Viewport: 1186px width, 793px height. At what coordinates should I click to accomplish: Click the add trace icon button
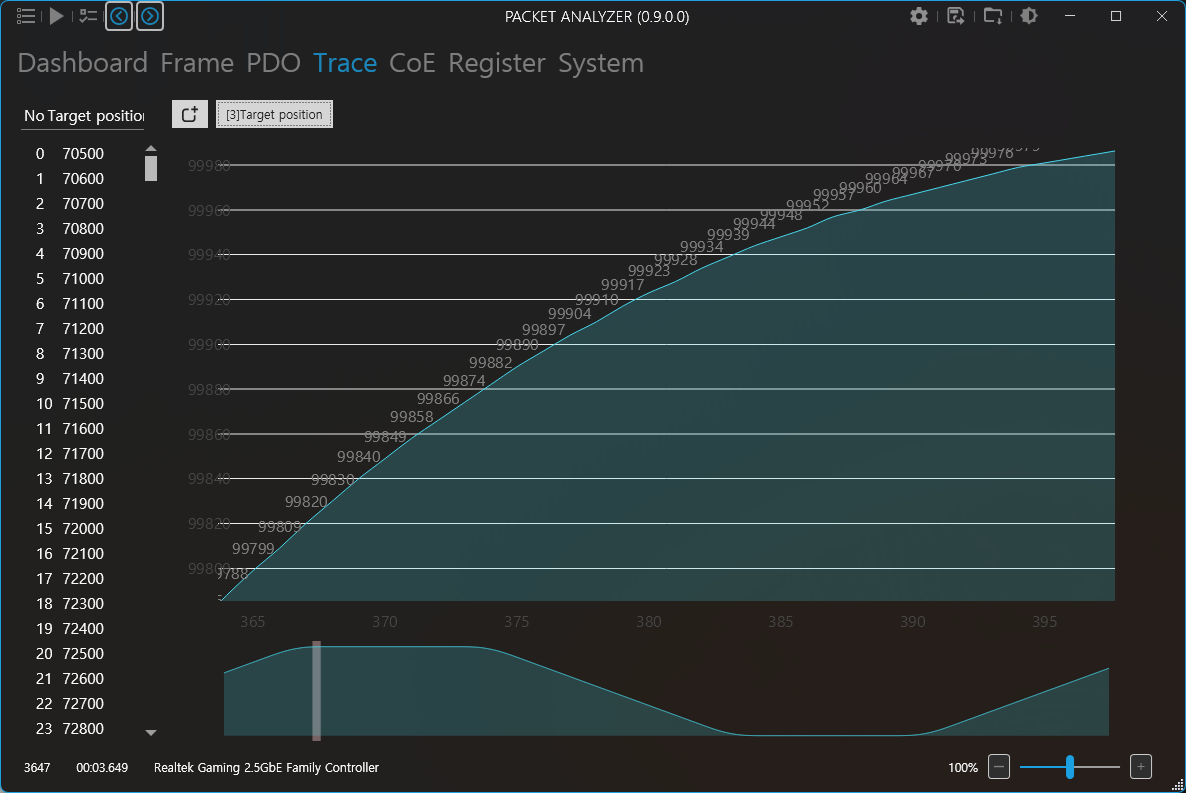pyautogui.click(x=189, y=114)
